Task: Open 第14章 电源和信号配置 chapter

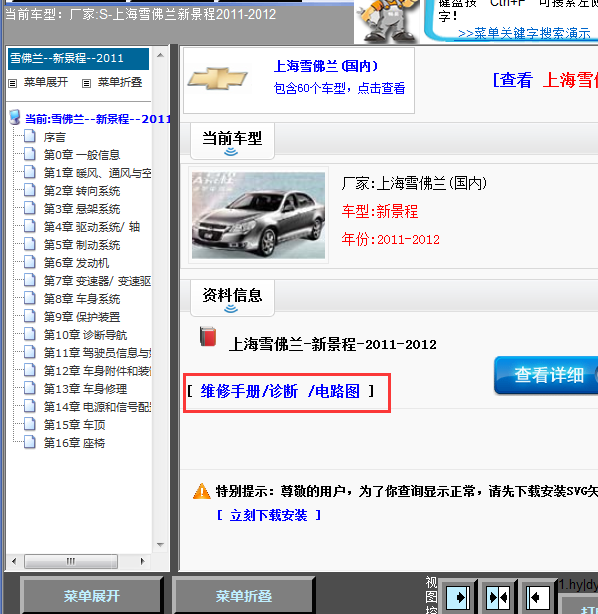Action: (x=98, y=407)
